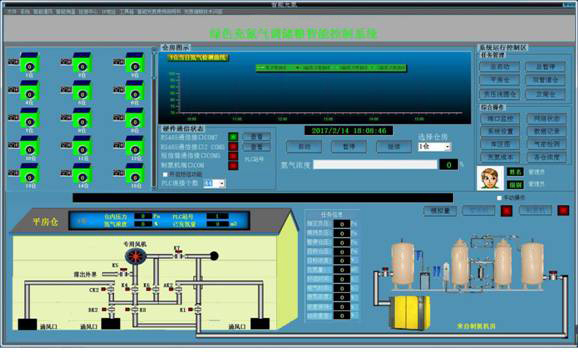This screenshot has height=361, width=578.
Task: Toggle the 手动操作 checkbox
Action: 499,198
